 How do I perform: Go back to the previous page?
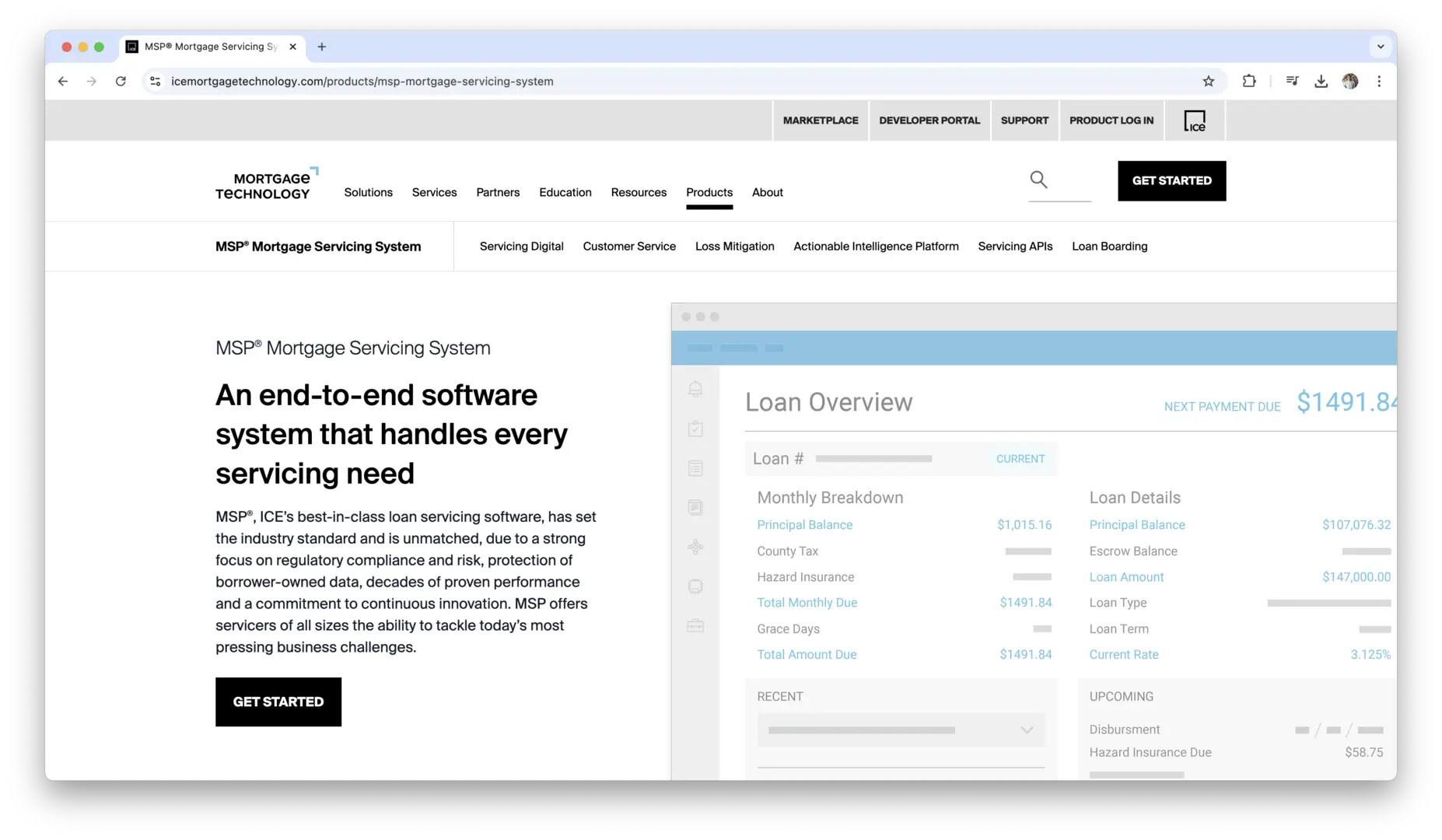click(63, 81)
